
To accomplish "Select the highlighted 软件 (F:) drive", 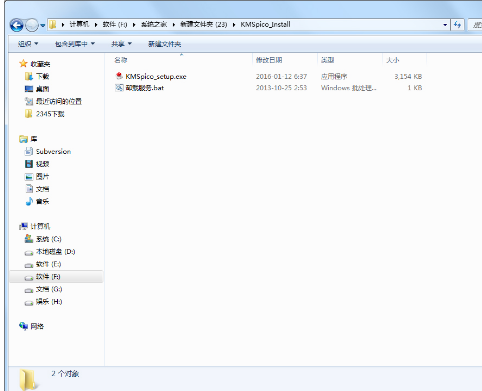I will pyautogui.click(x=56, y=277).
